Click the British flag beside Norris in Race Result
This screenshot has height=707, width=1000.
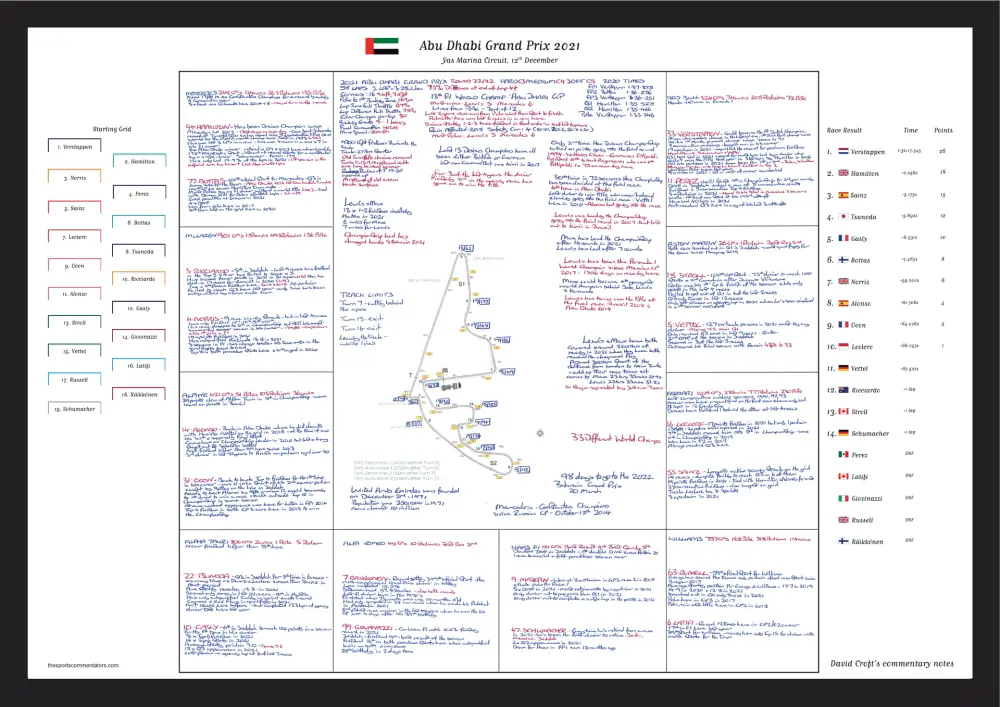click(843, 282)
